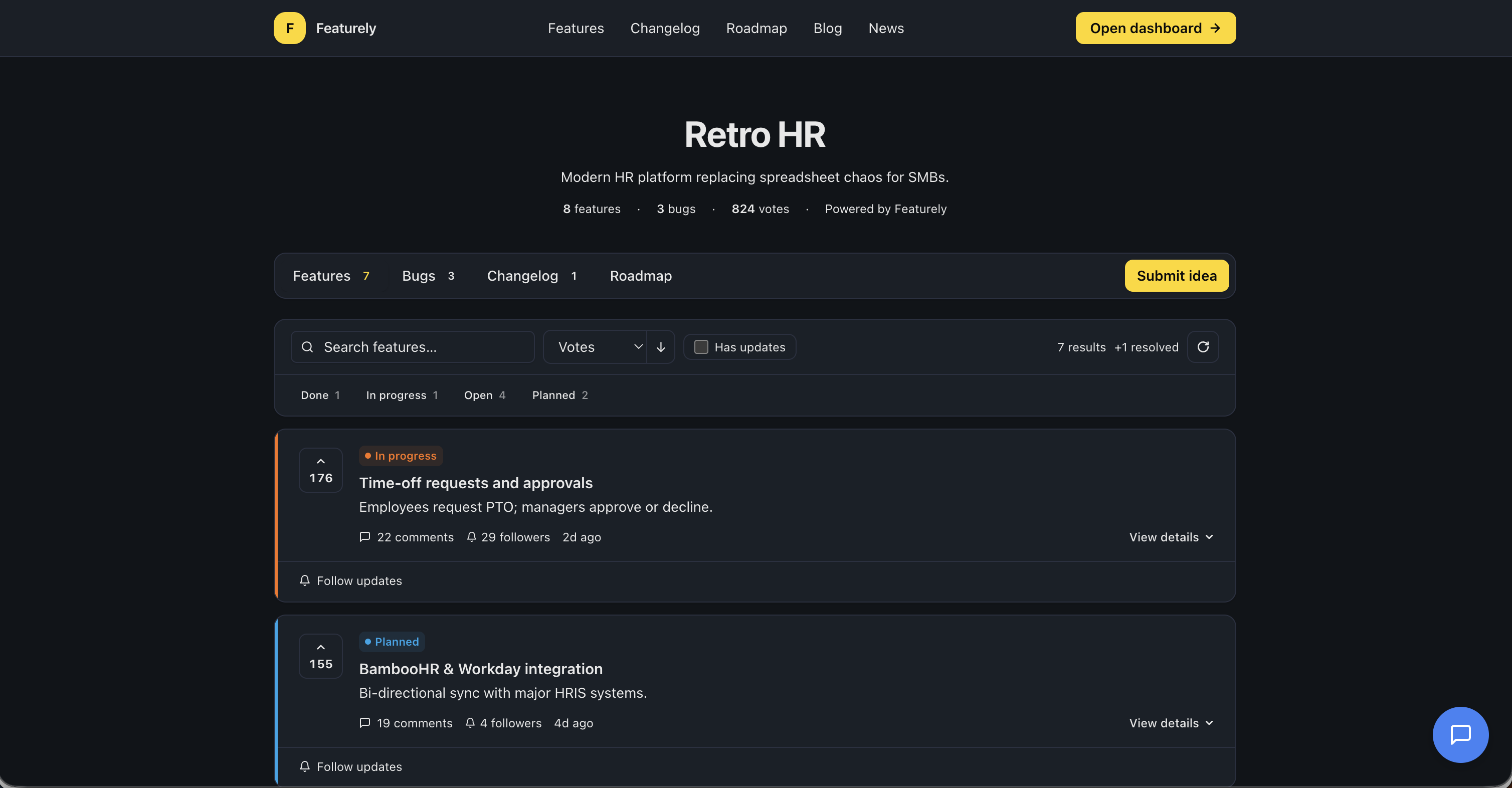Click the Submit idea button
This screenshot has height=788, width=1512.
(x=1176, y=276)
